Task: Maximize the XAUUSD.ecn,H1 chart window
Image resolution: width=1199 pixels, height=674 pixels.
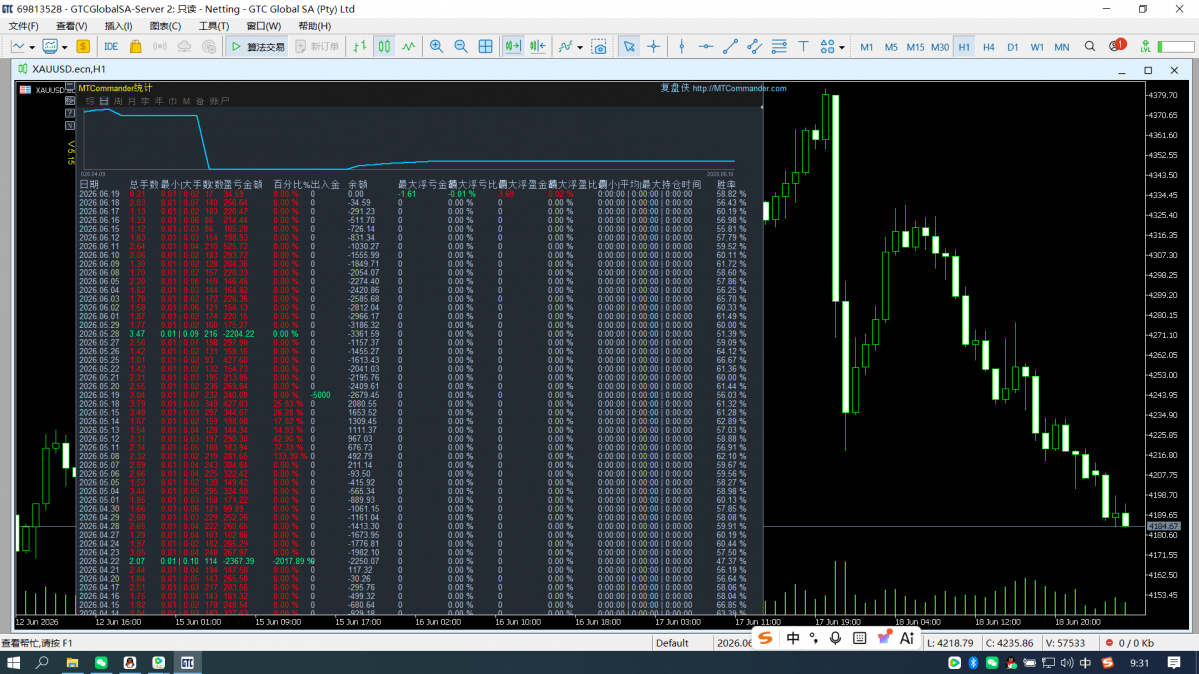Action: [1148, 70]
